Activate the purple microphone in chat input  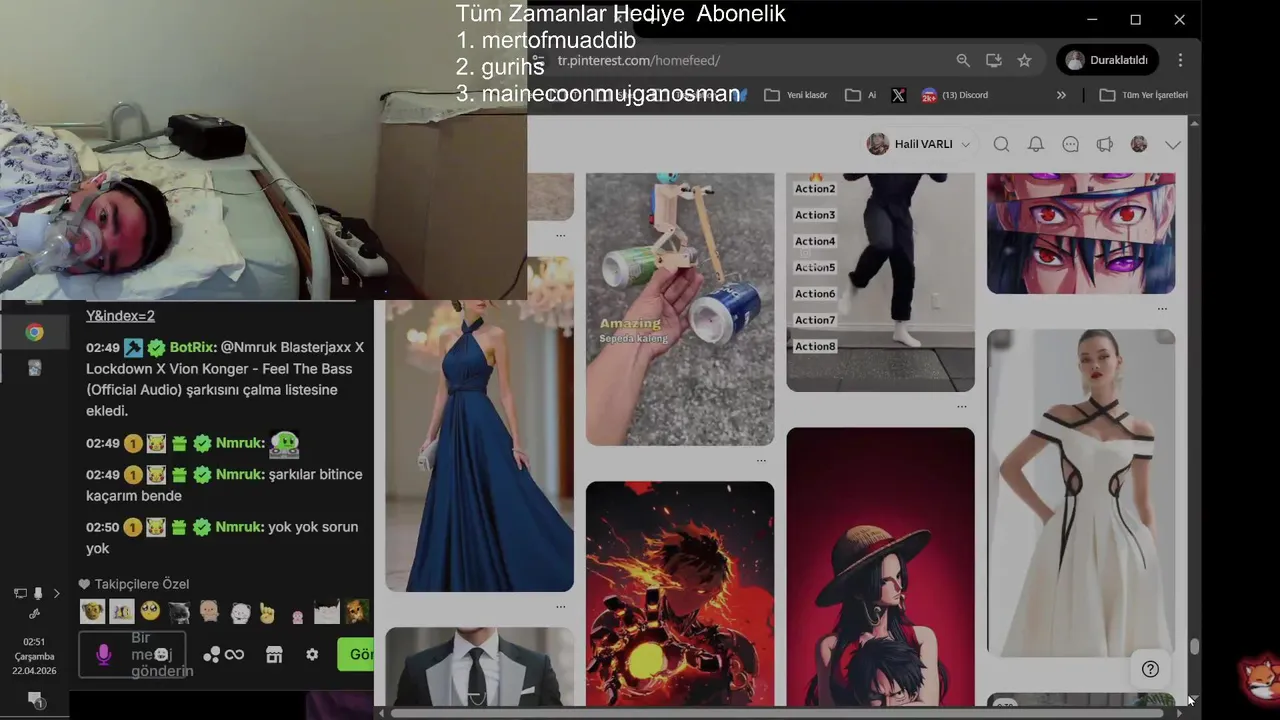(103, 655)
